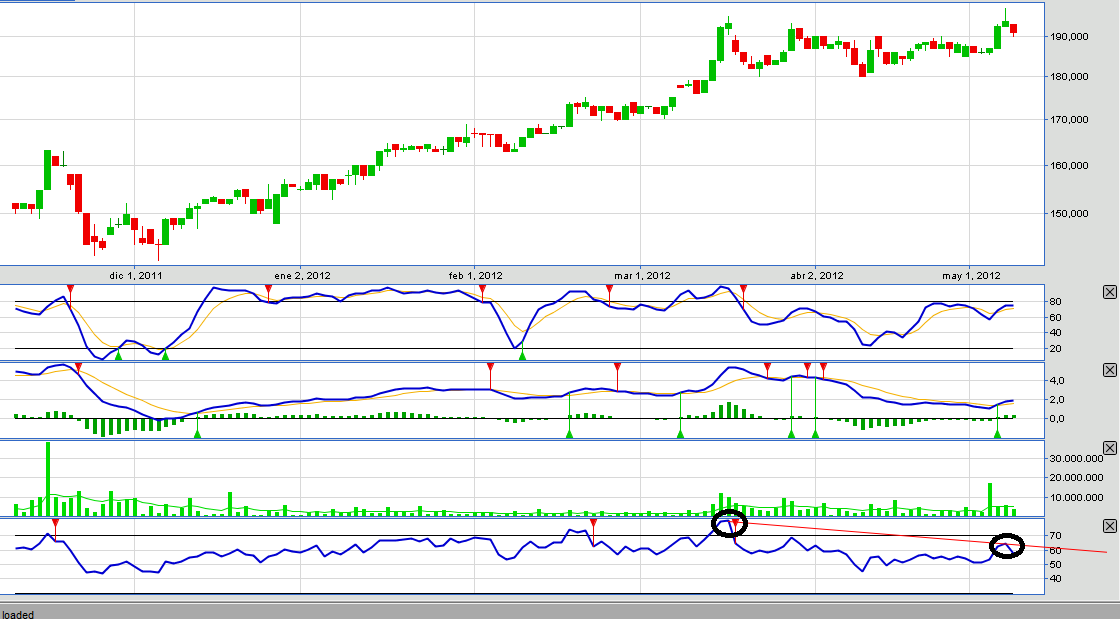
Task: Close the stochastic oscillator panel
Action: coord(1108,291)
